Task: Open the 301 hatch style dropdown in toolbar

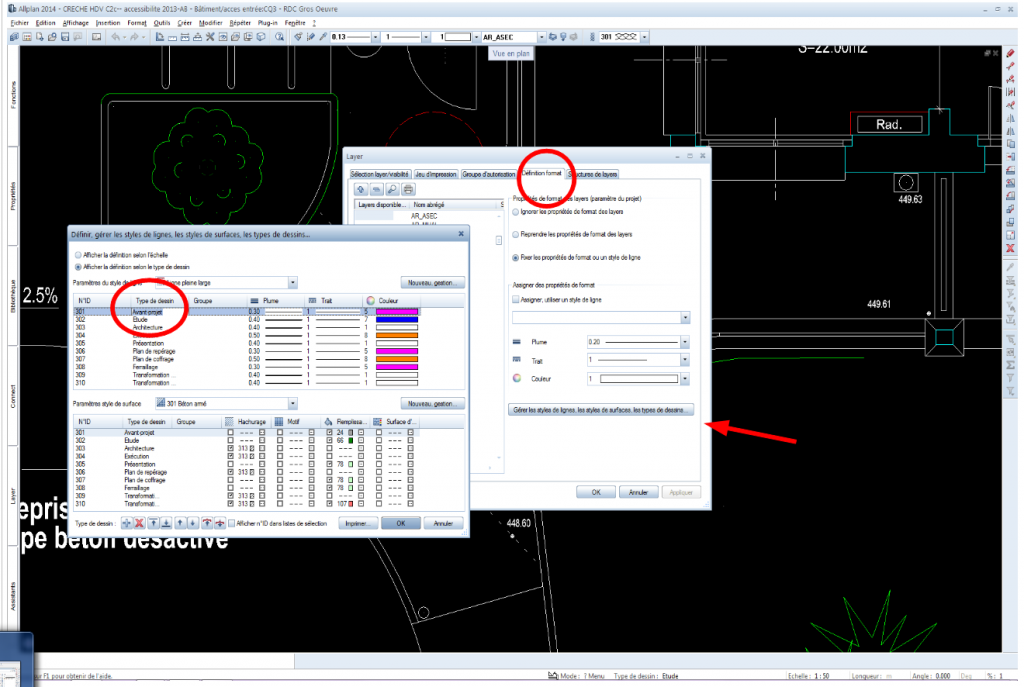Action: 645,37
